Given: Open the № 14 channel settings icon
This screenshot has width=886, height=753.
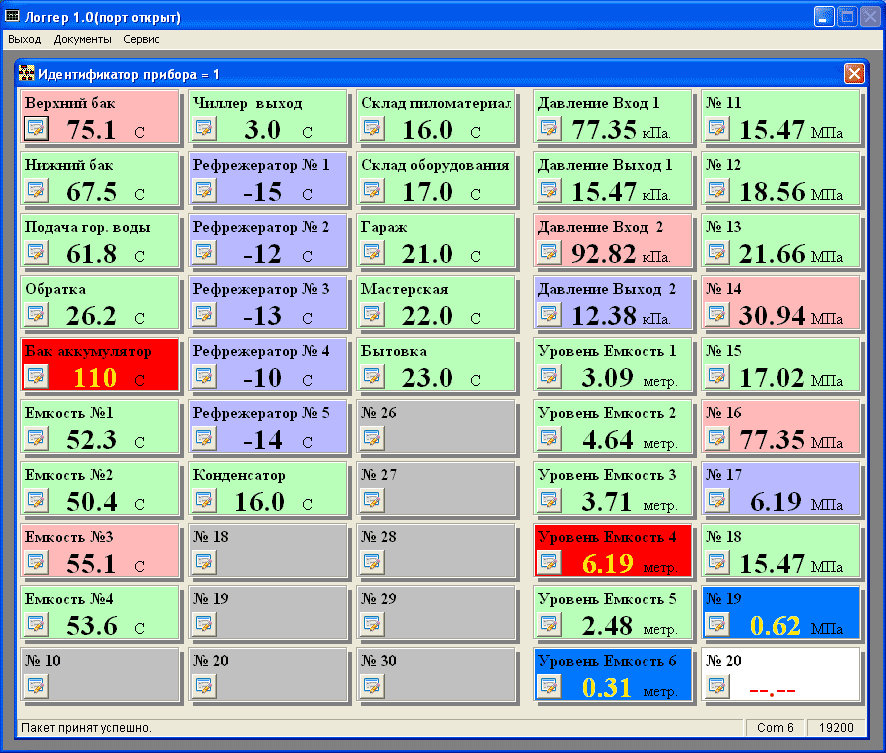Looking at the screenshot, I should (717, 313).
